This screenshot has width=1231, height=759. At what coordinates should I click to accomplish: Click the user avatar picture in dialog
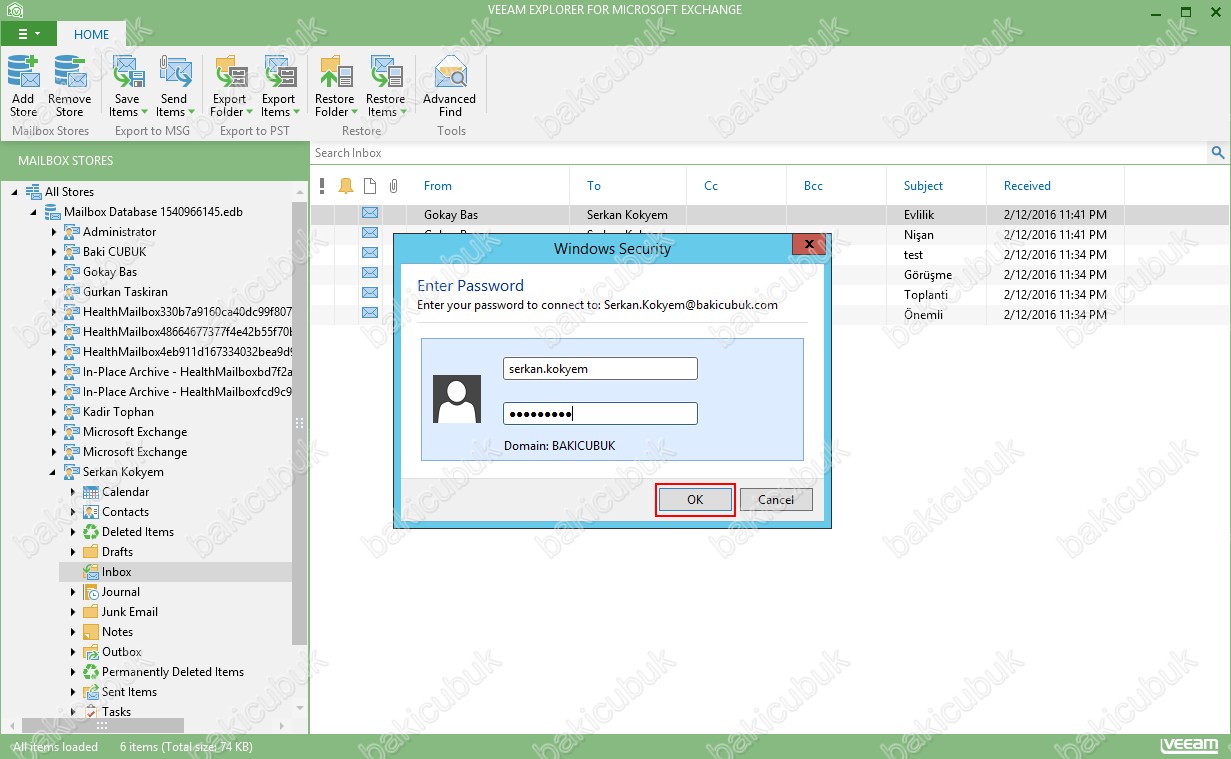(457, 399)
